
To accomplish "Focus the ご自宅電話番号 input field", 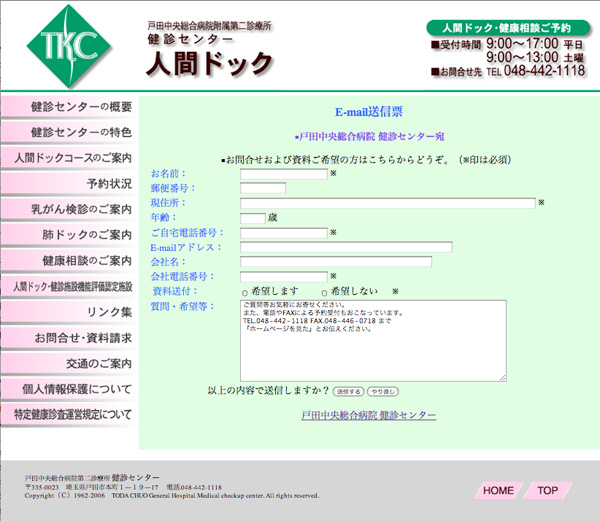I will [284, 233].
